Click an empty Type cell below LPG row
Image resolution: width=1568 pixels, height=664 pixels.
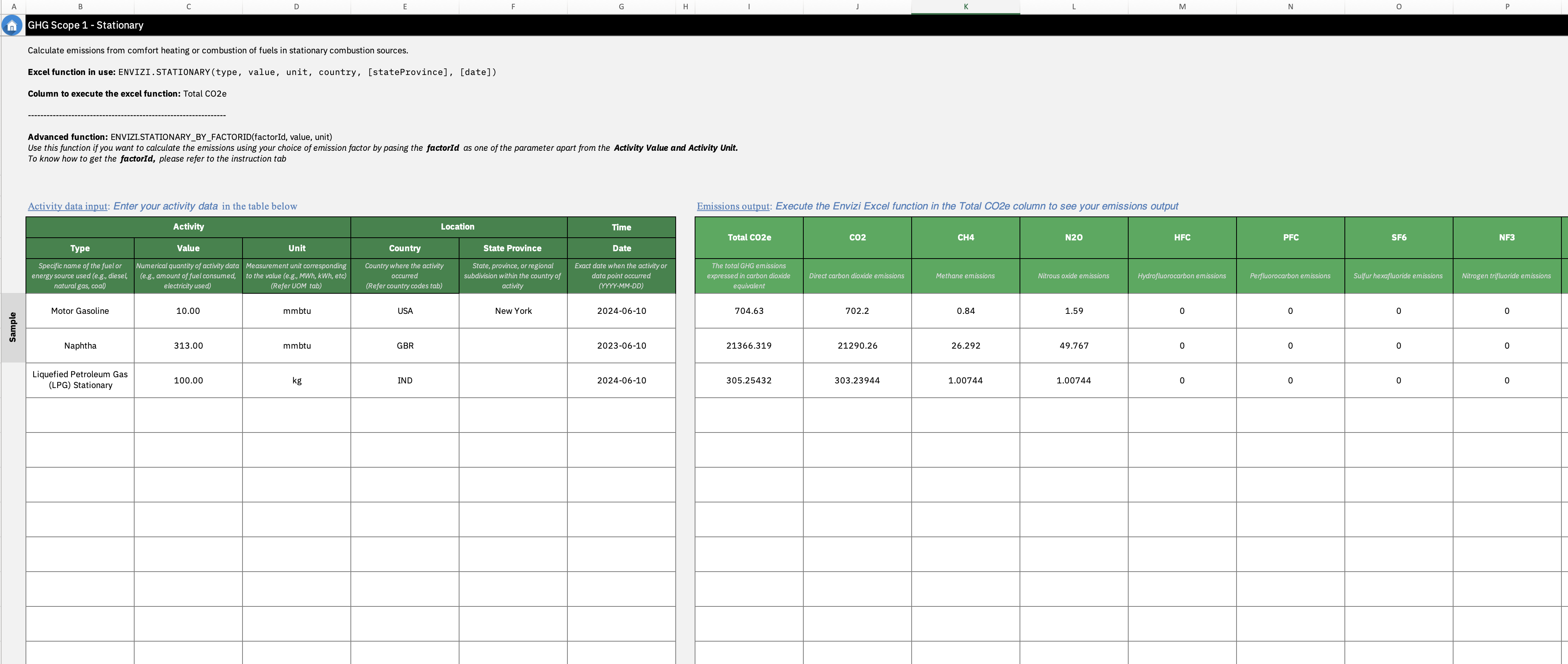(x=80, y=415)
